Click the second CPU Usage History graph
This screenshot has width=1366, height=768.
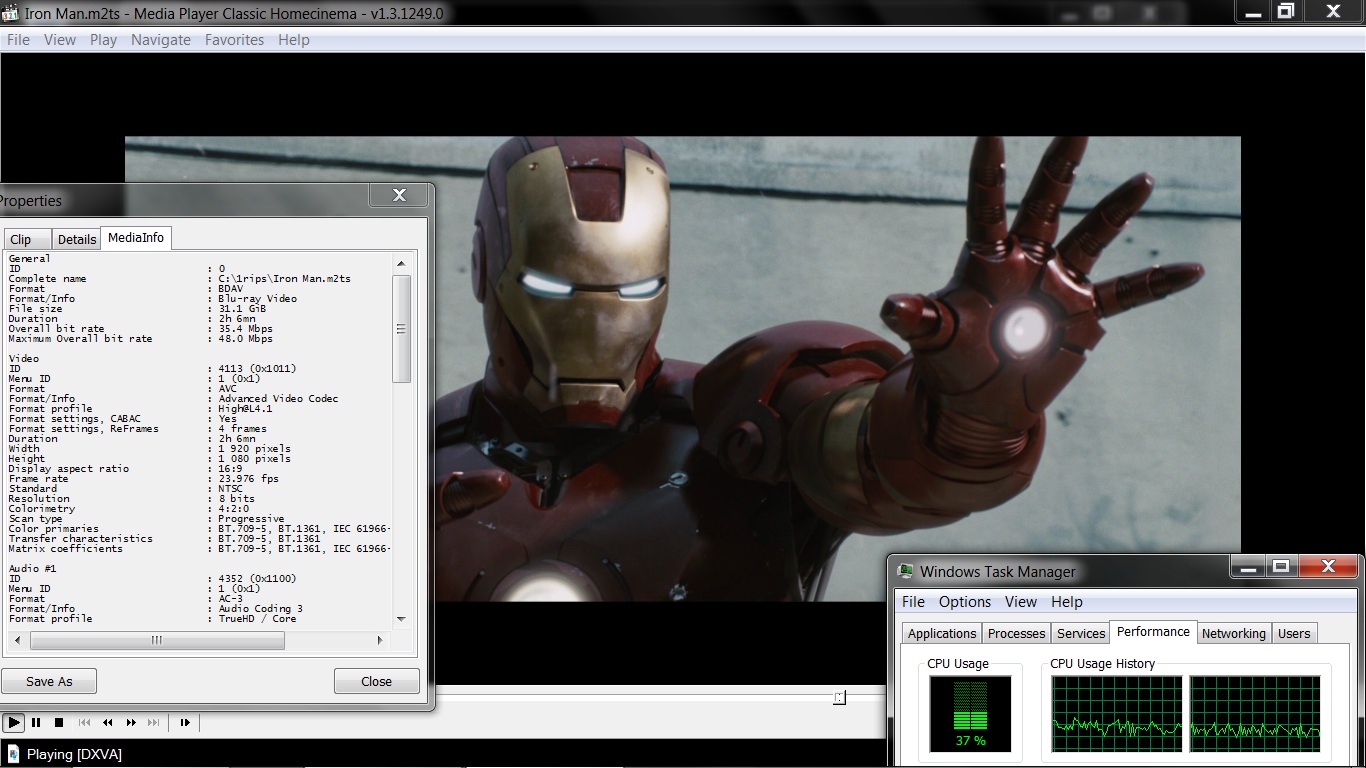(x=1255, y=714)
